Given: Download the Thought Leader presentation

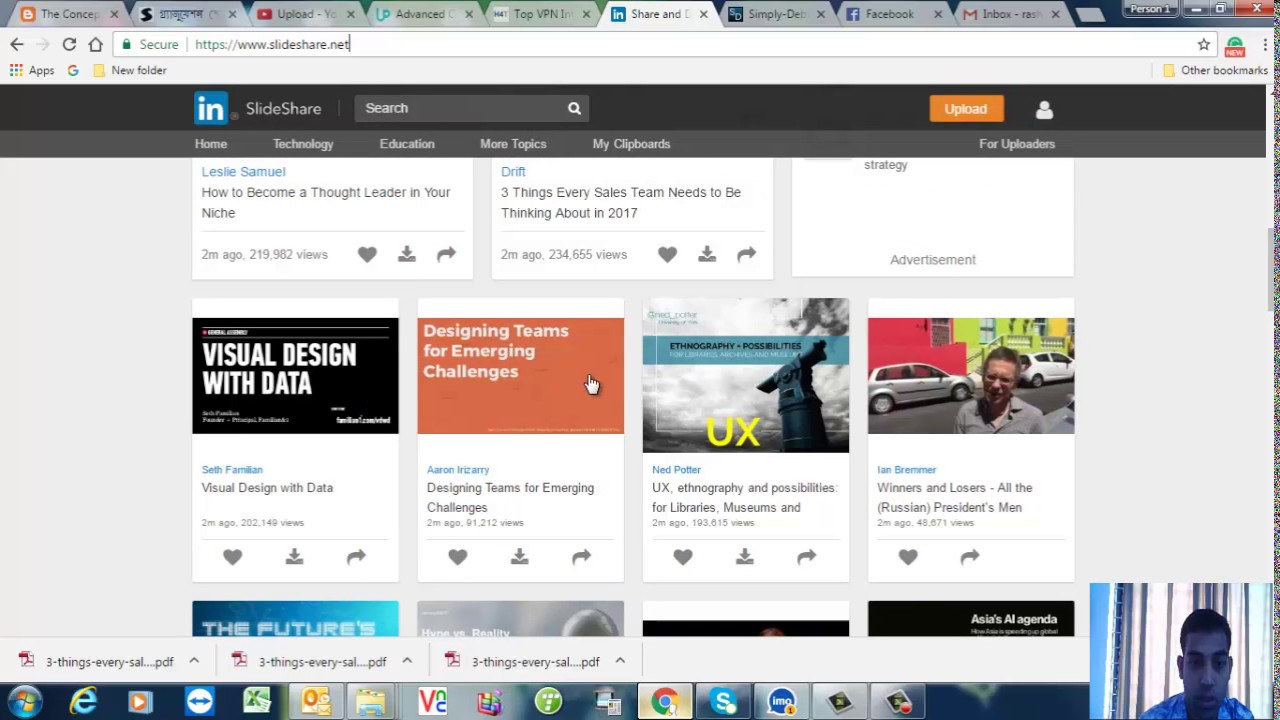Looking at the screenshot, I should coord(406,255).
